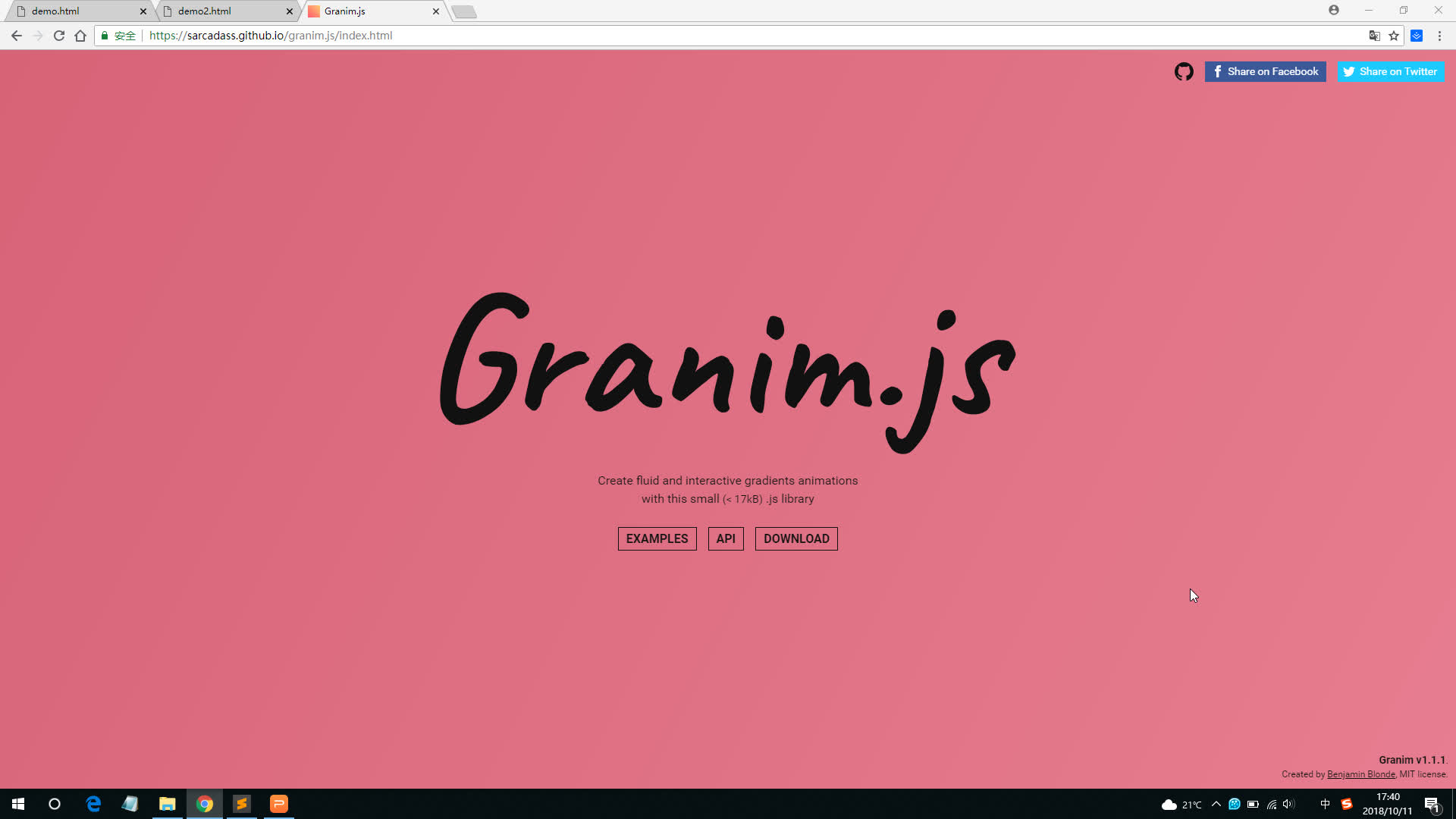Click the EXAMPLES navigation button
Image resolution: width=1456 pixels, height=819 pixels.
click(x=657, y=539)
